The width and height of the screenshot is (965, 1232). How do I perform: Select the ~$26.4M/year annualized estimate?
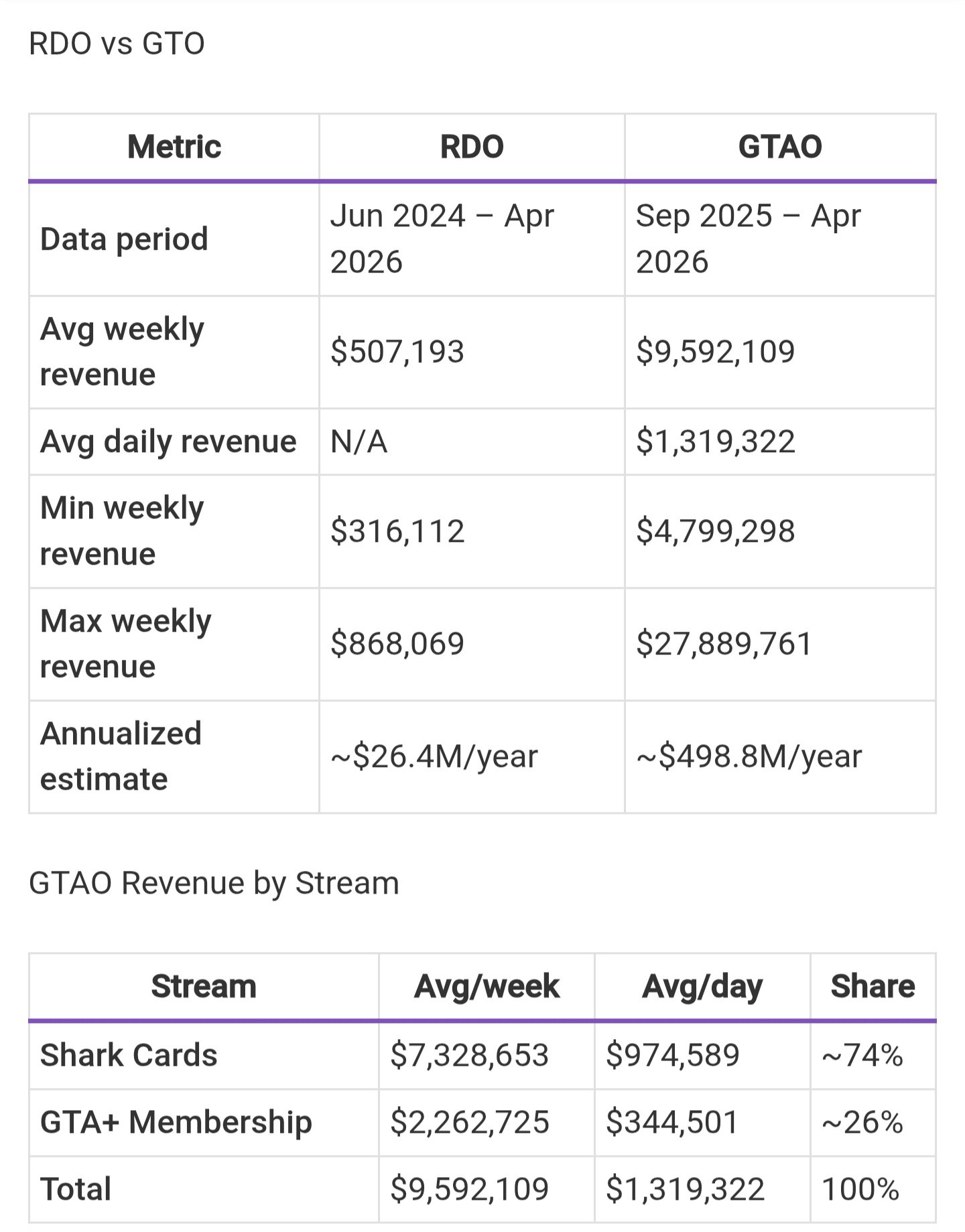[434, 756]
